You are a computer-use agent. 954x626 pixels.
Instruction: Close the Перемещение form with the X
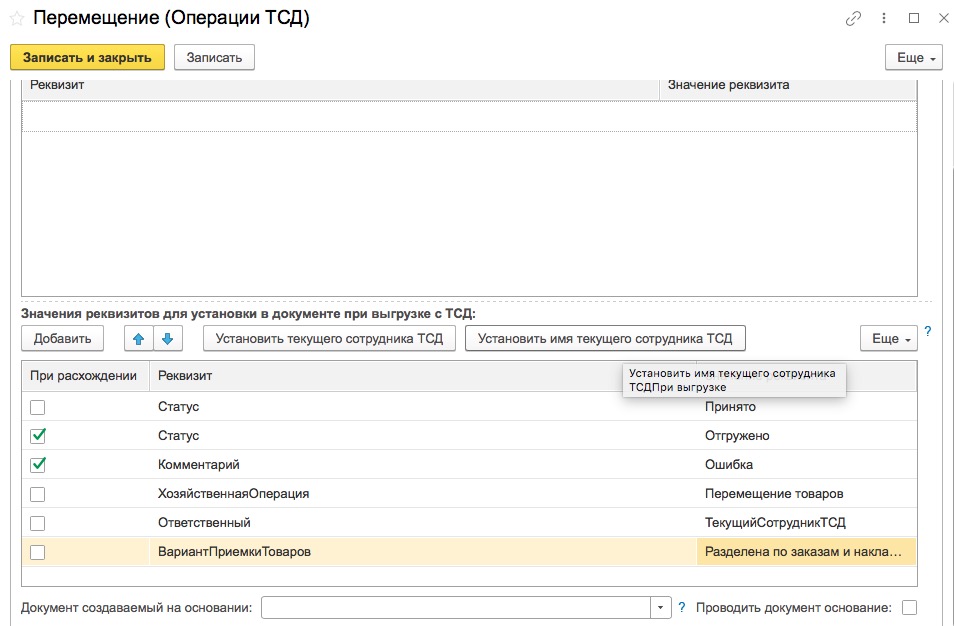[944, 18]
